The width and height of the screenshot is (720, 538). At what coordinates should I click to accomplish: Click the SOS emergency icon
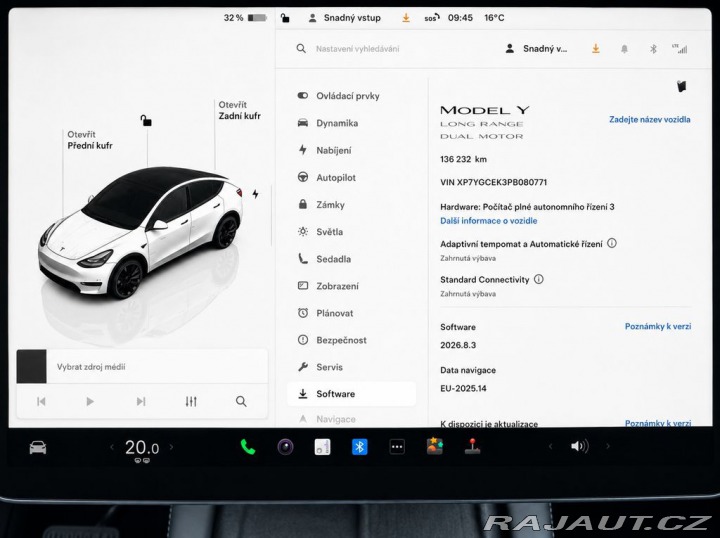pyautogui.click(x=432, y=18)
